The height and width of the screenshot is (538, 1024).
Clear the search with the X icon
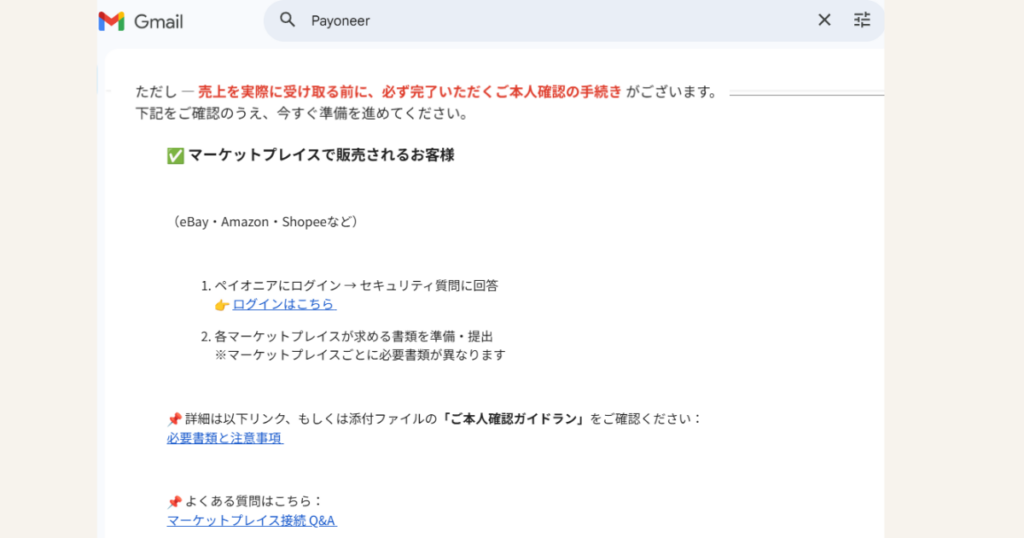pyautogui.click(x=824, y=20)
